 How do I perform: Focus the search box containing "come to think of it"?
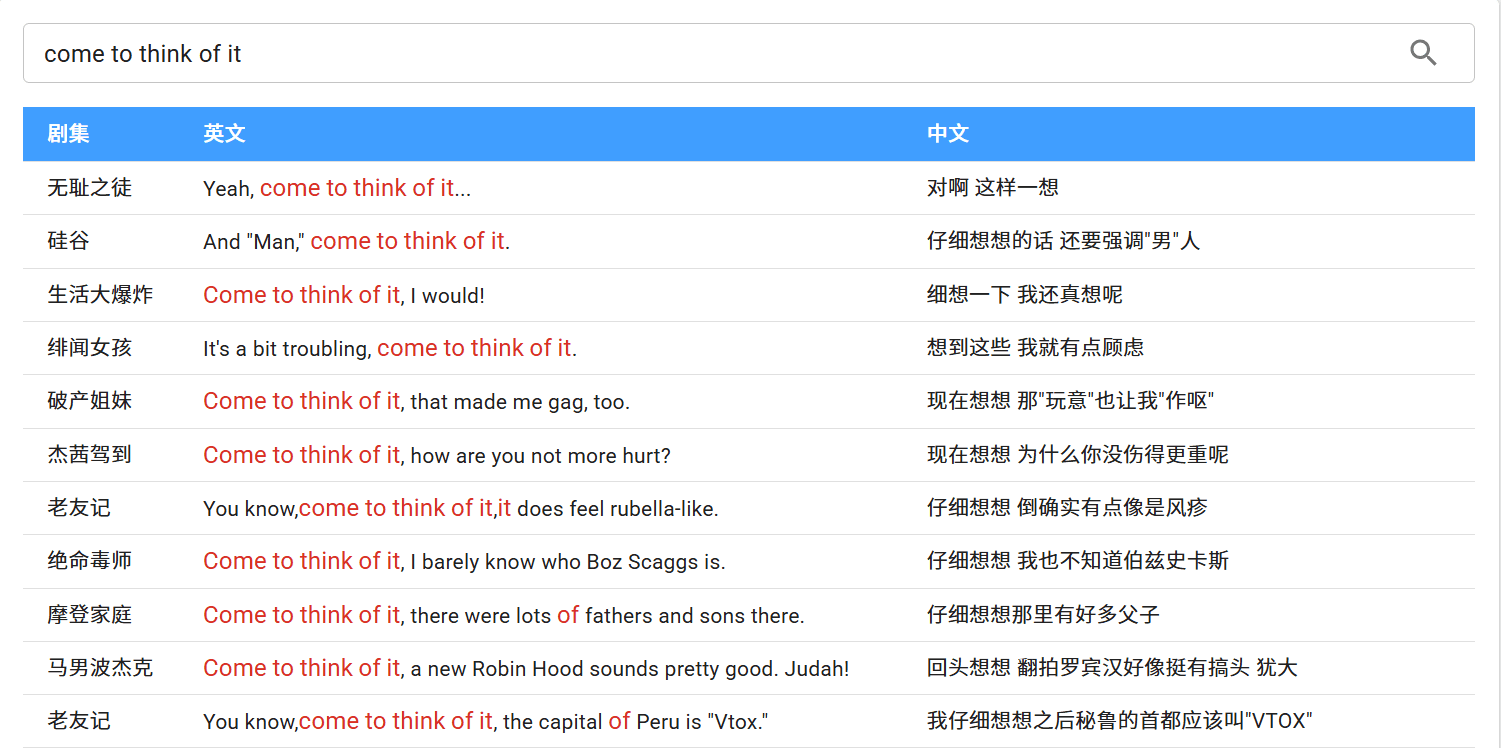pos(700,53)
